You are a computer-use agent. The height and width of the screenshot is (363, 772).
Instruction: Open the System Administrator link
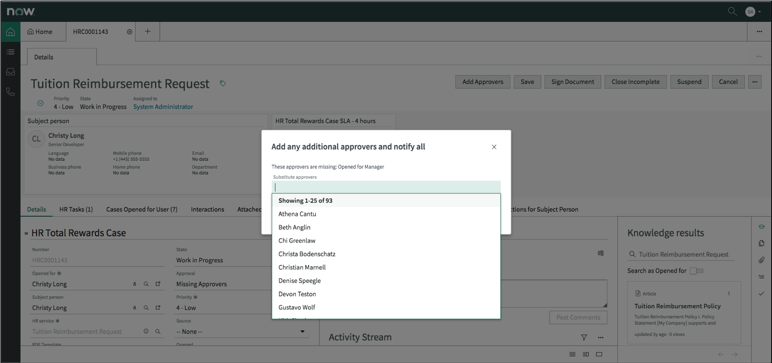163,107
